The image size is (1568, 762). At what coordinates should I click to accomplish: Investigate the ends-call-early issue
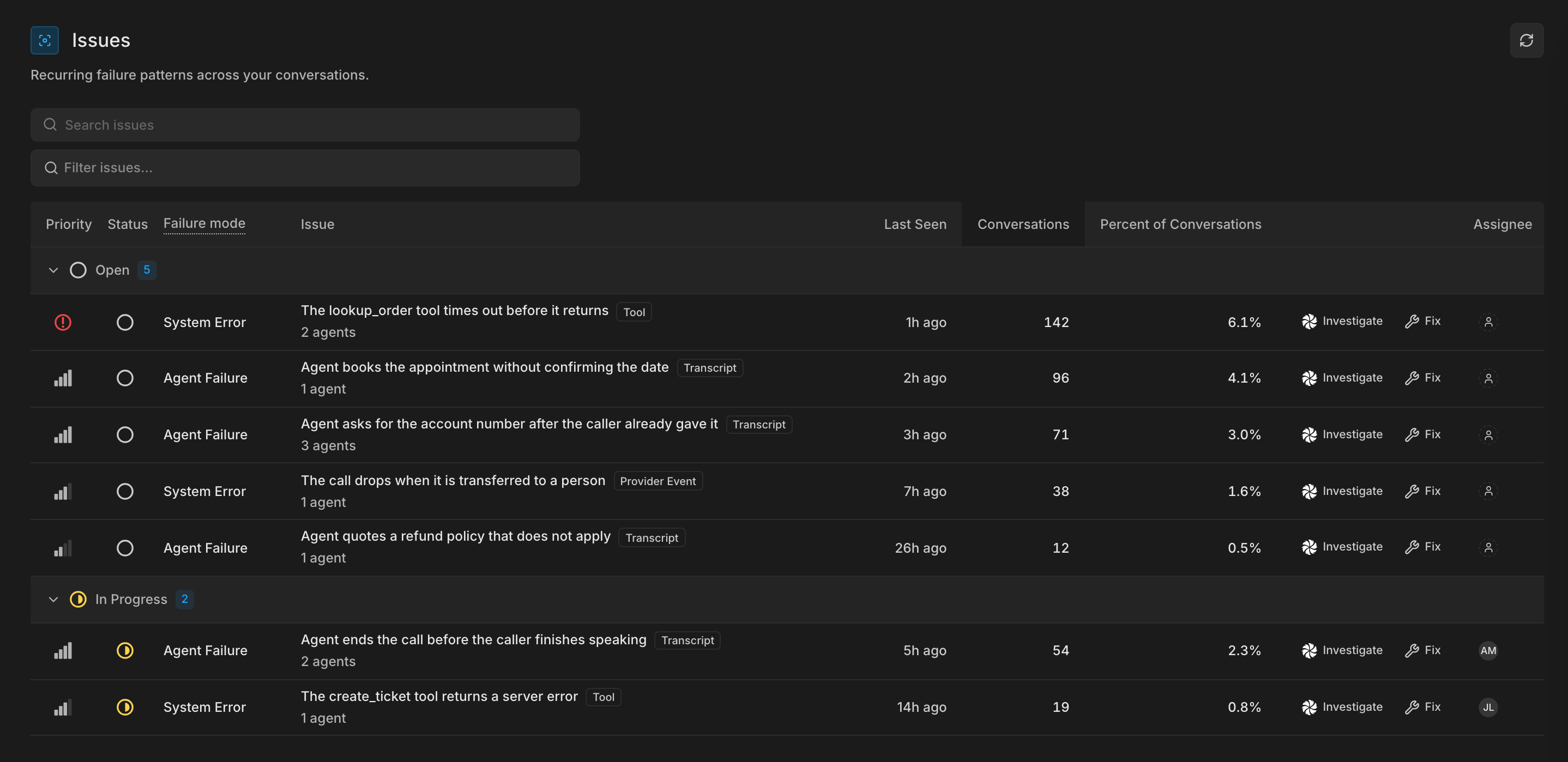[x=1342, y=650]
